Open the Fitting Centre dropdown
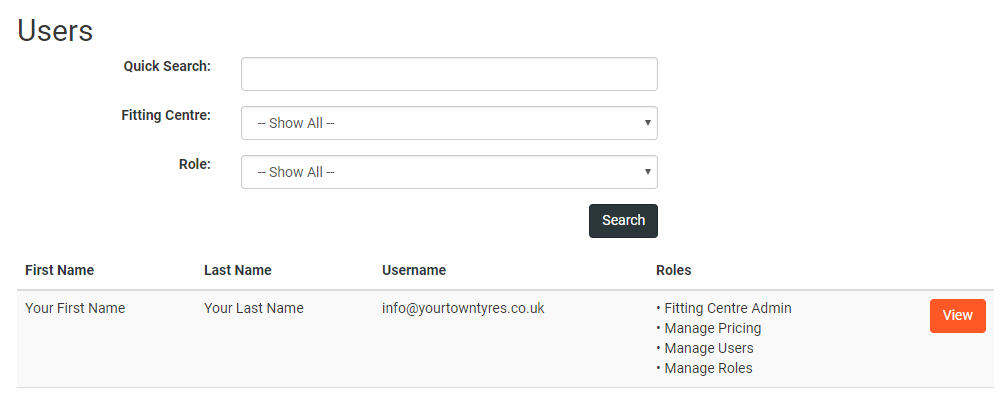This screenshot has height=401, width=1007. click(449, 123)
